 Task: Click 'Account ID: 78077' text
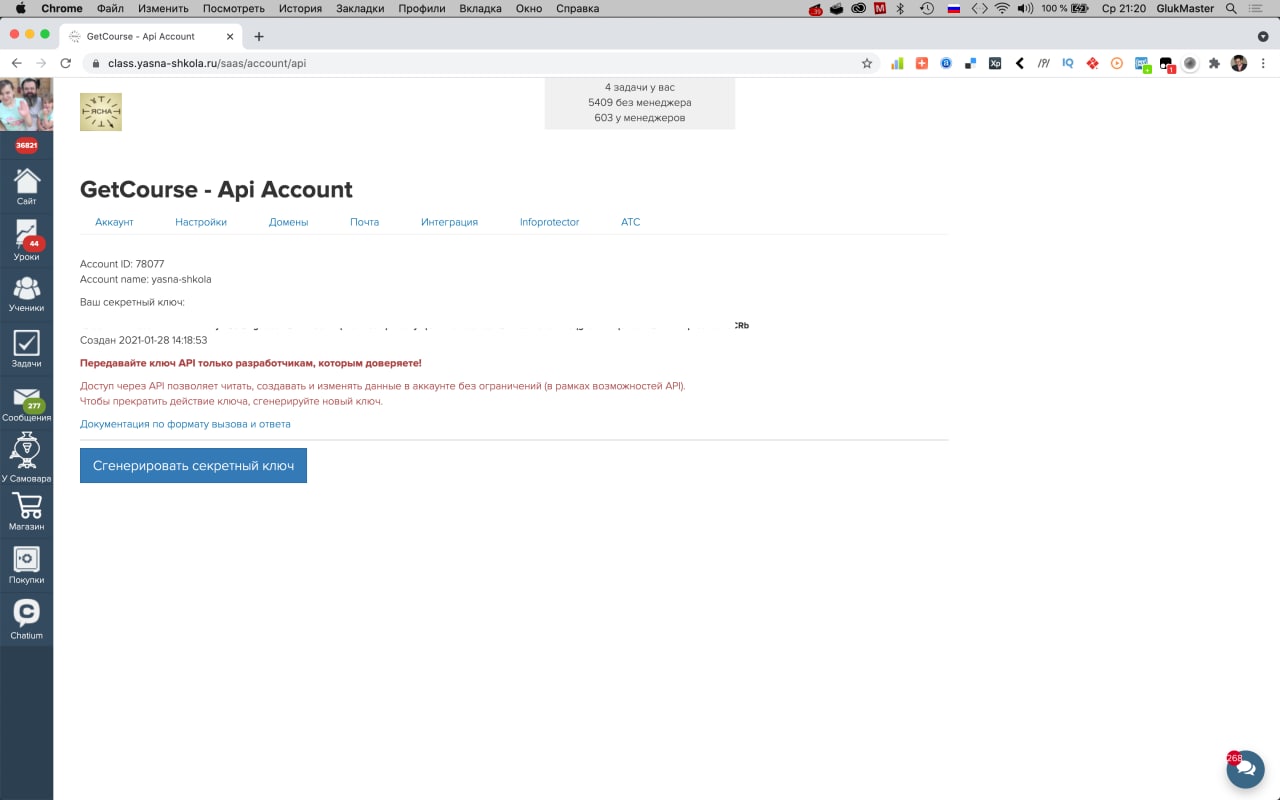point(122,264)
